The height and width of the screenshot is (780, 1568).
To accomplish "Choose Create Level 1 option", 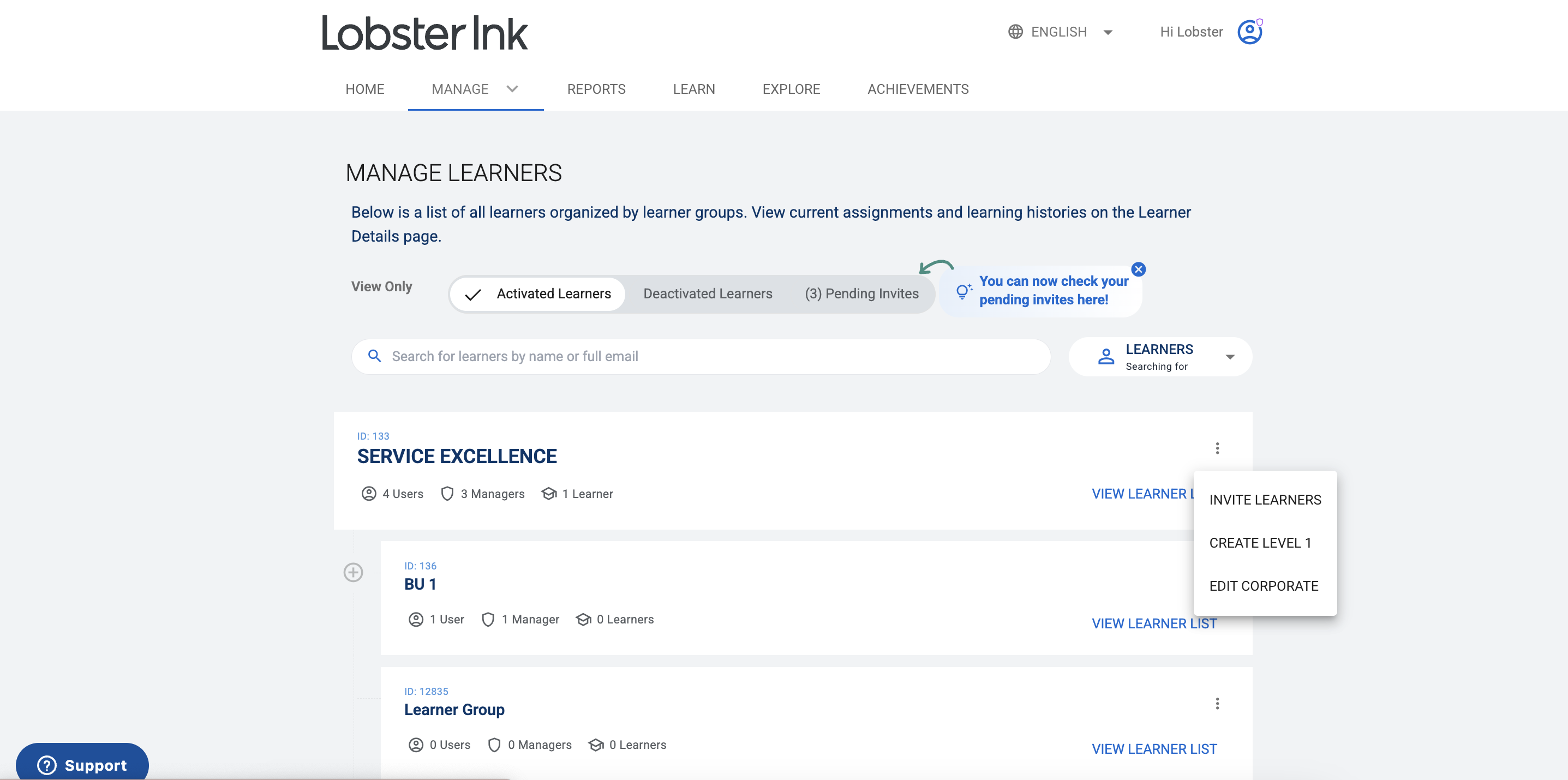I will point(1261,543).
